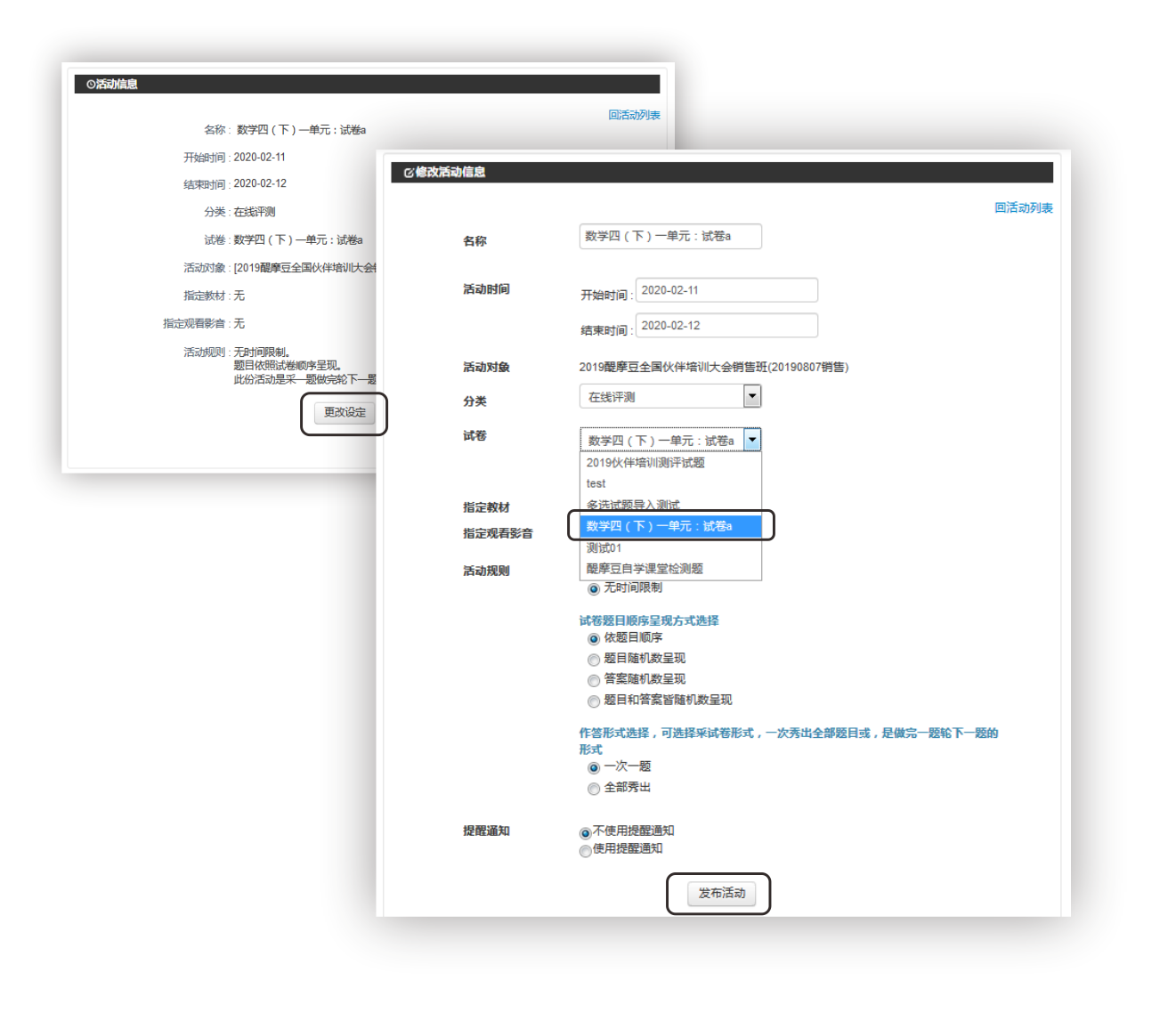Select 醍摩豆自学课堂检测题 option
1176x1021 pixels.
[x=645, y=569]
